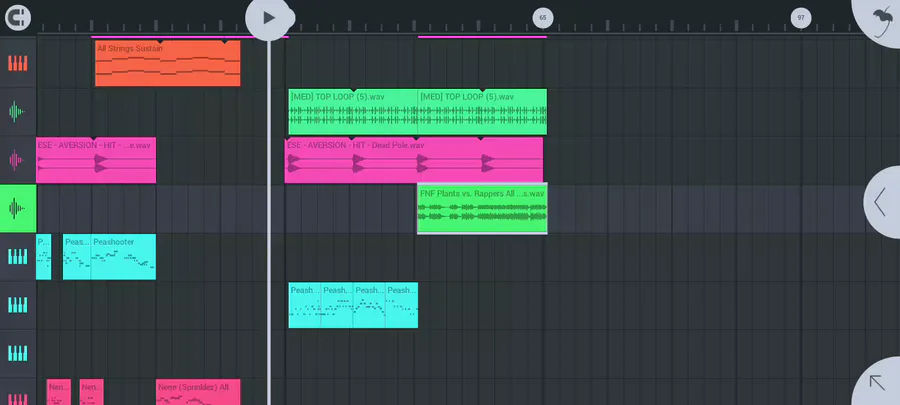Select the orange piano track icon
This screenshot has width=900, height=405.
18,63
